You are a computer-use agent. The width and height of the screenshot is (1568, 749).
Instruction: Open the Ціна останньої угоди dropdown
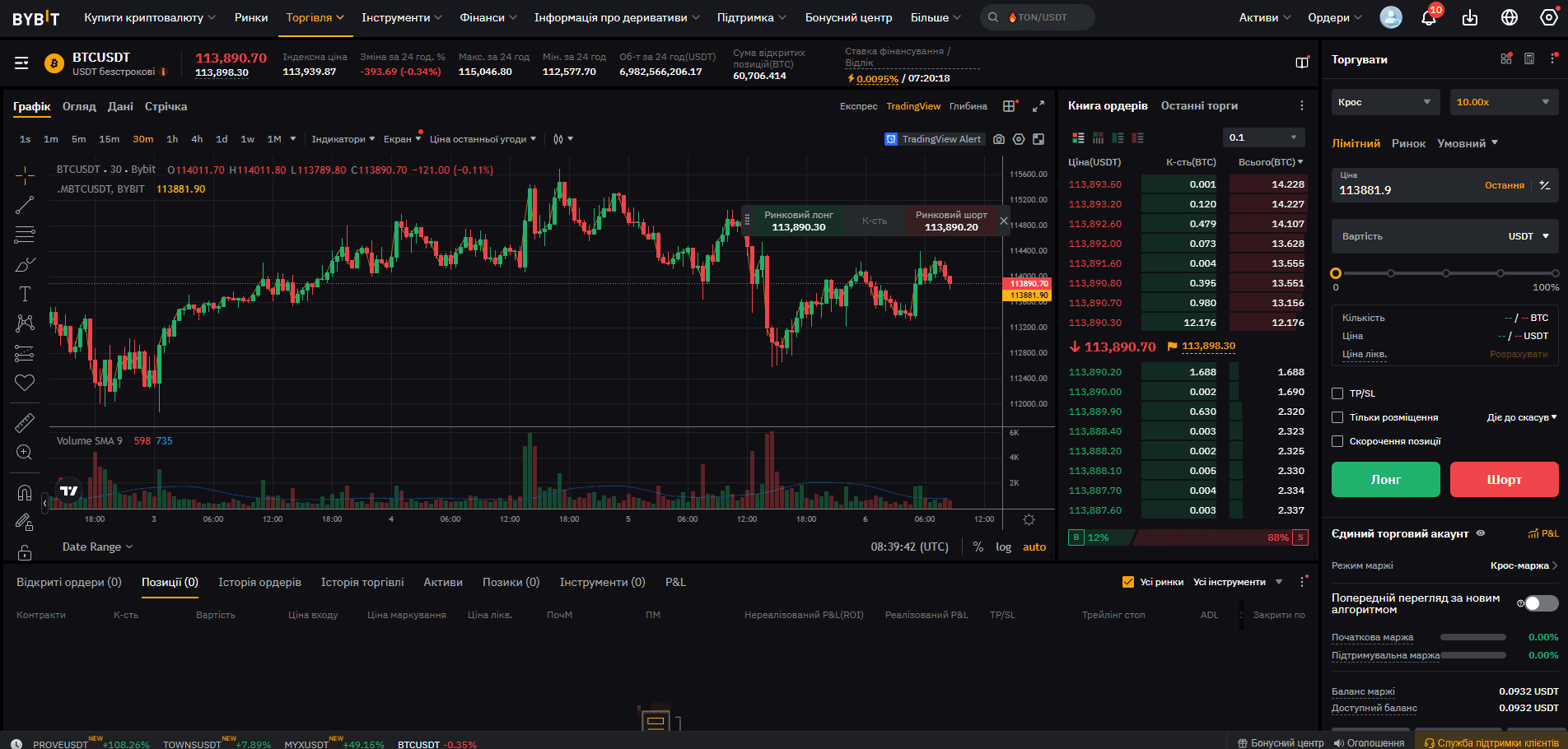(483, 139)
